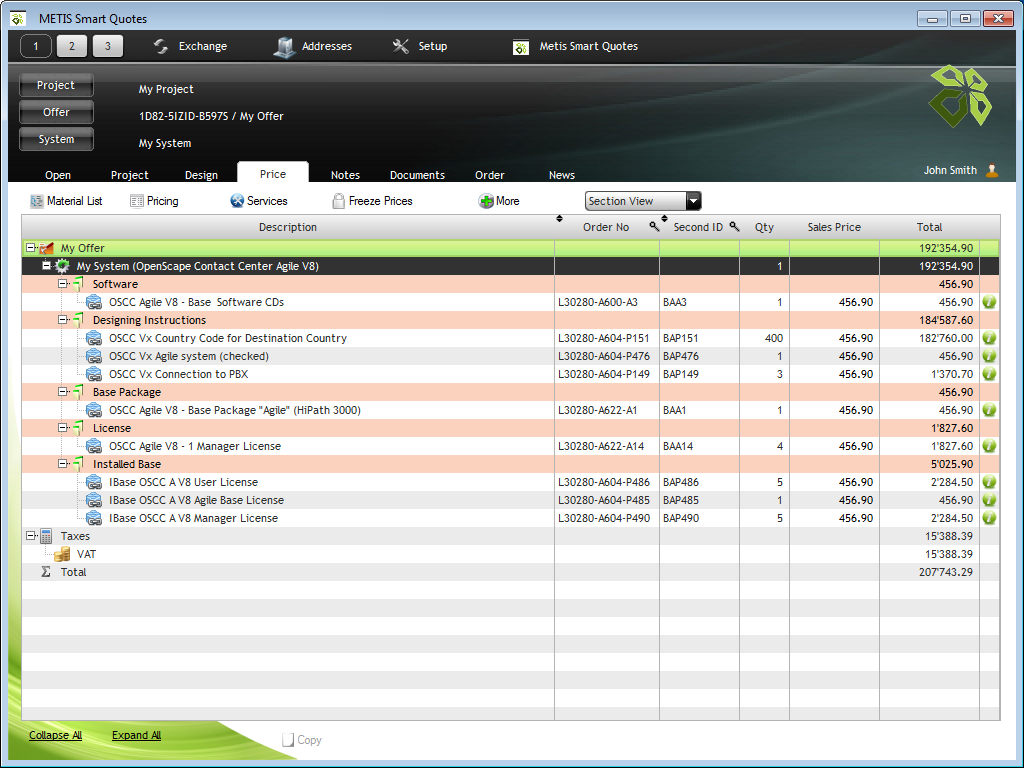Screen dimensions: 1024x768
Task: Collapse the Base Package section
Action: click(63, 391)
